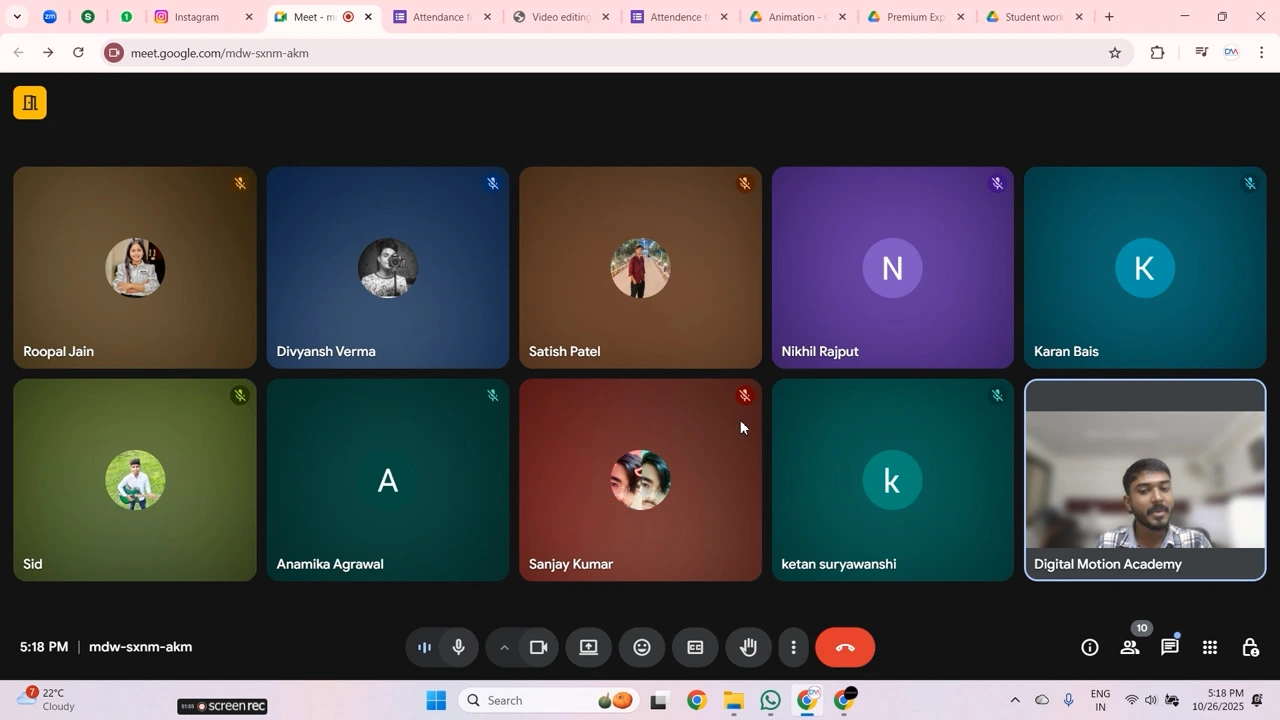Open the send a reaction emoji panel

pyautogui.click(x=642, y=648)
